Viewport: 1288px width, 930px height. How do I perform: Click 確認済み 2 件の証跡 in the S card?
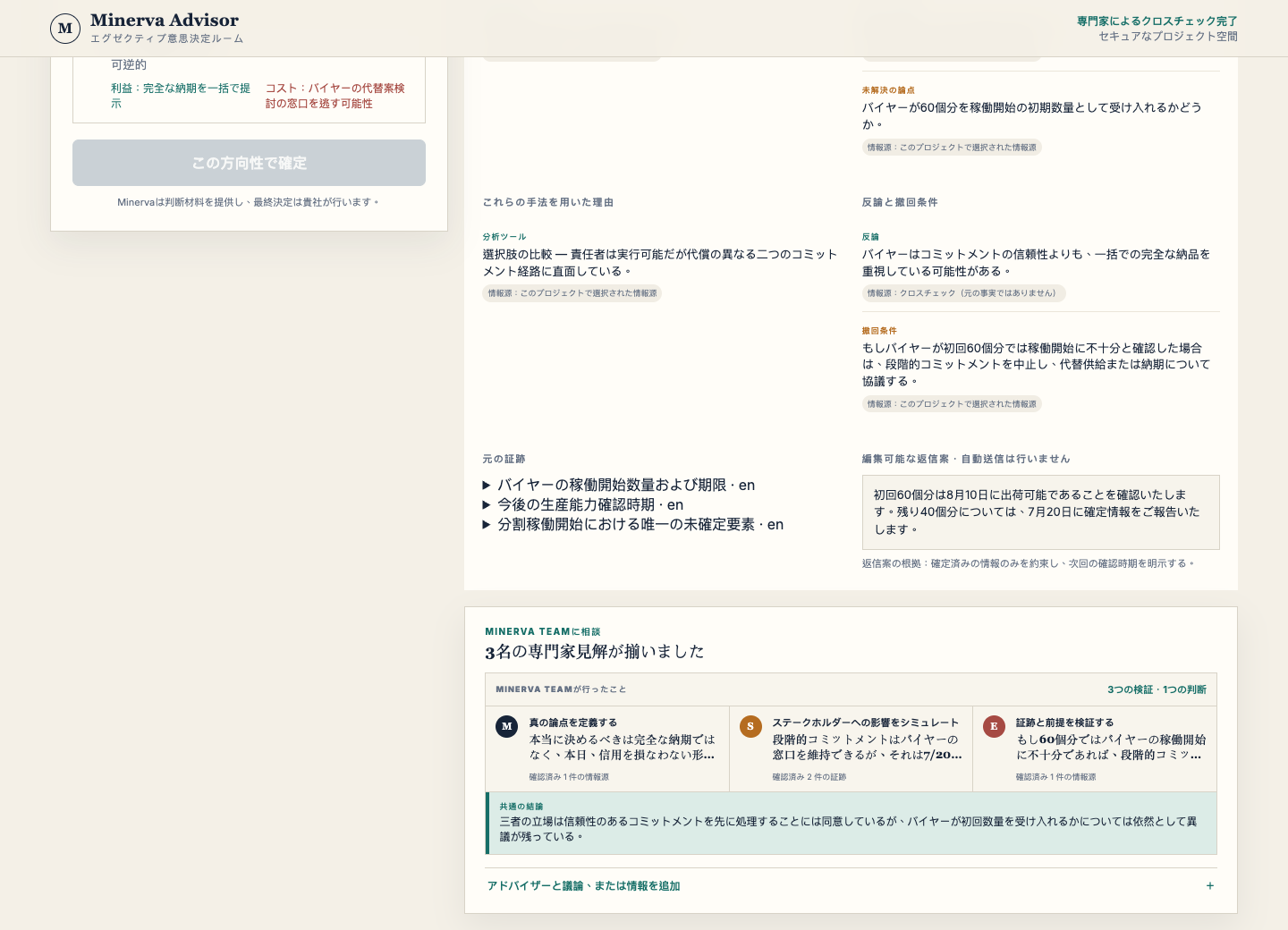click(809, 777)
